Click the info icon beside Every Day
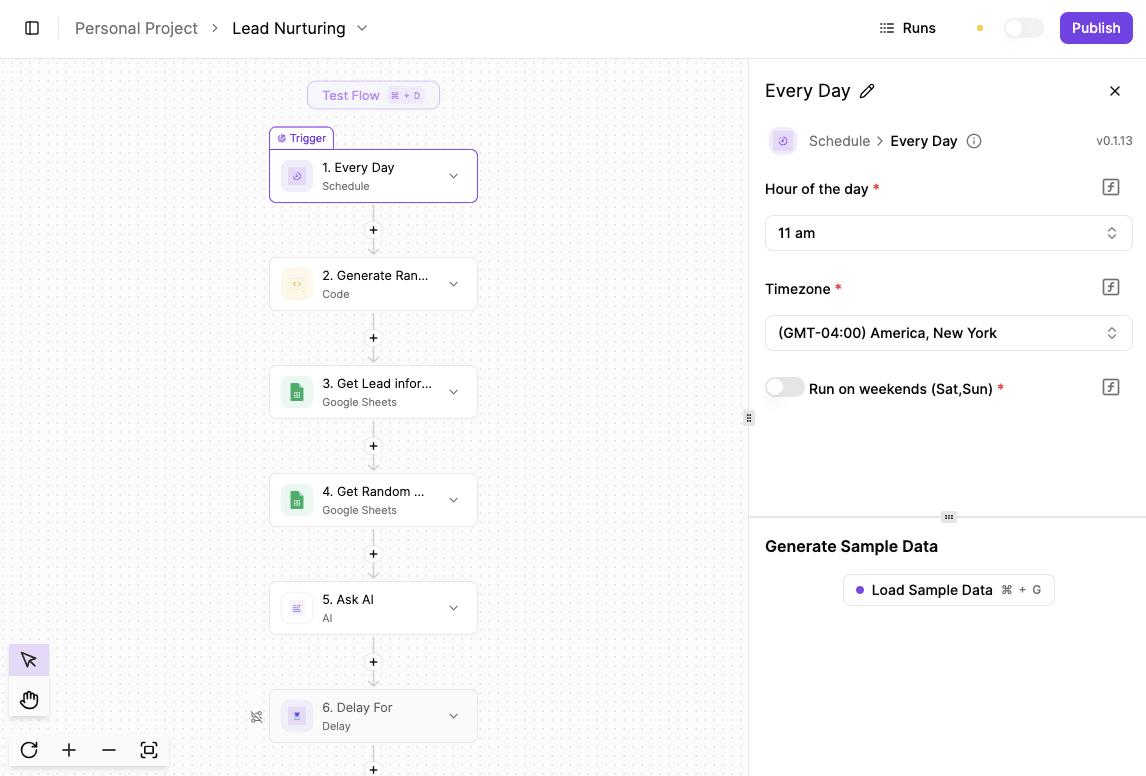This screenshot has height=776, width=1146. tap(973, 141)
